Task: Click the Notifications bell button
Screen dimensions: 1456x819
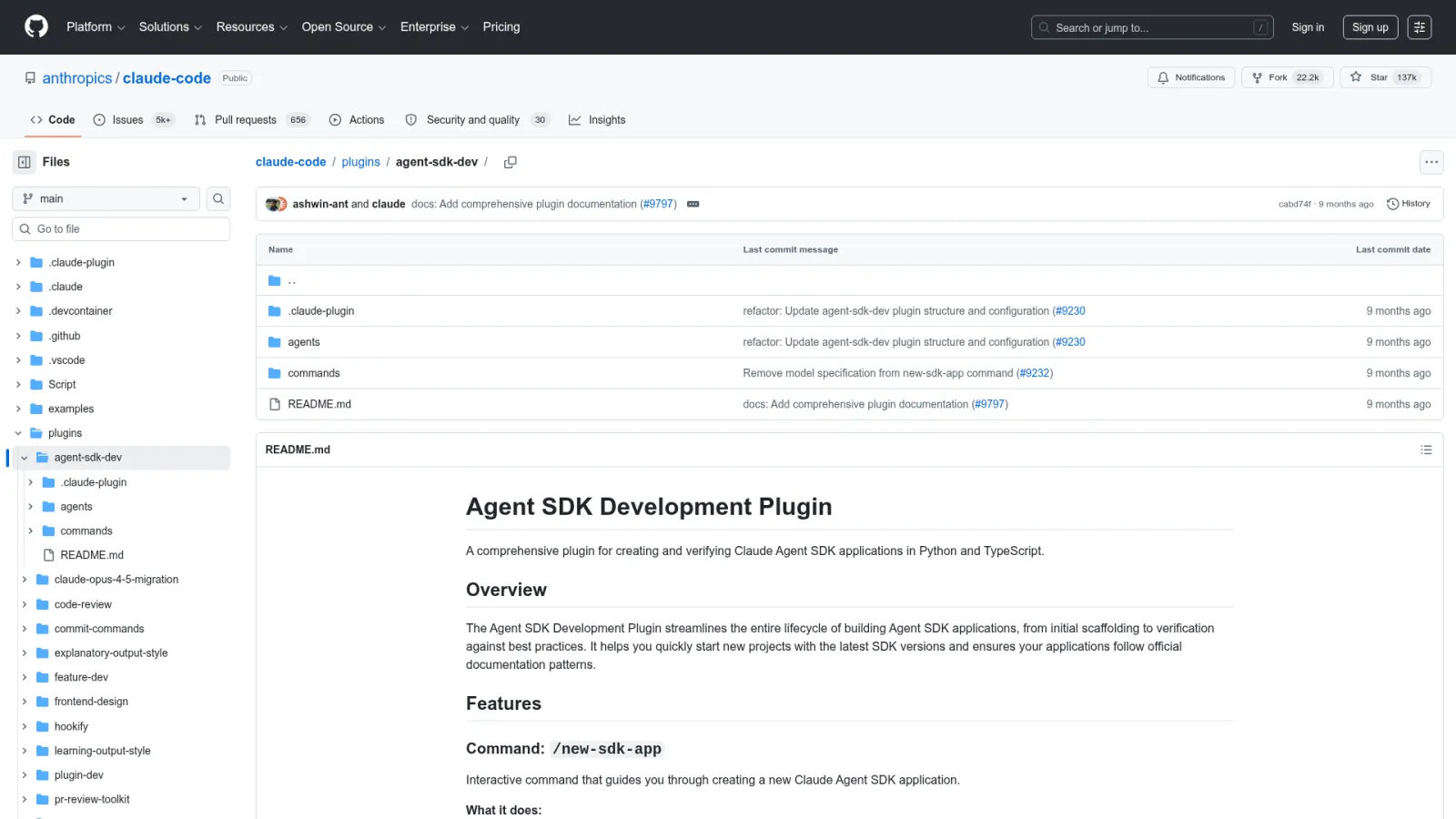Action: tap(1191, 77)
